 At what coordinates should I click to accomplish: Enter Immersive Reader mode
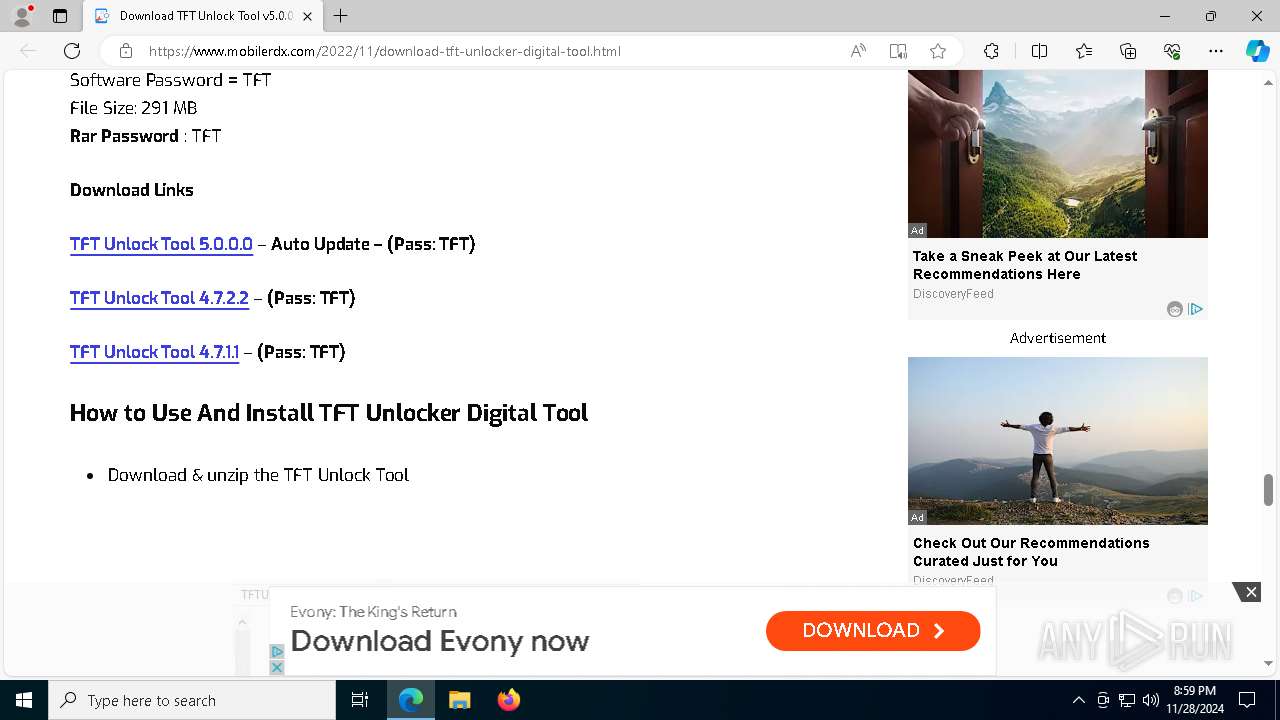click(x=898, y=51)
